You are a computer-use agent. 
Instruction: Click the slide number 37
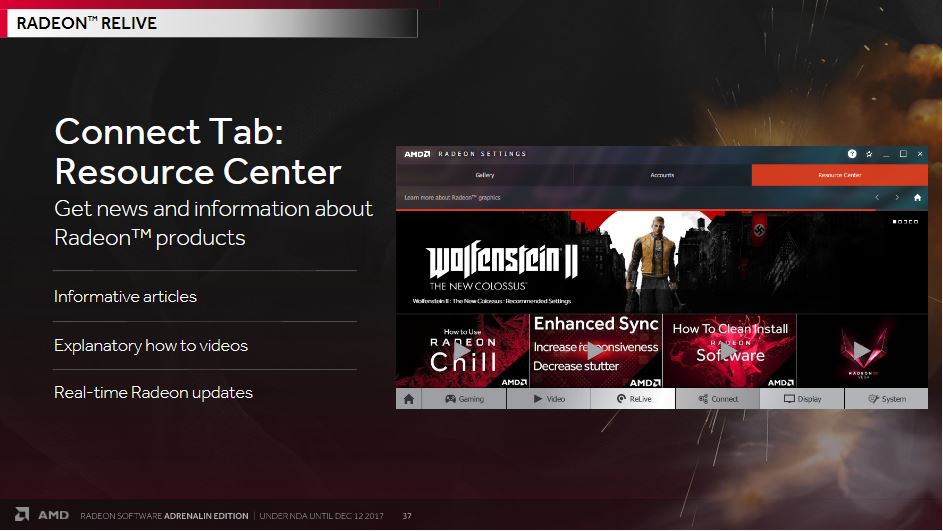407,516
